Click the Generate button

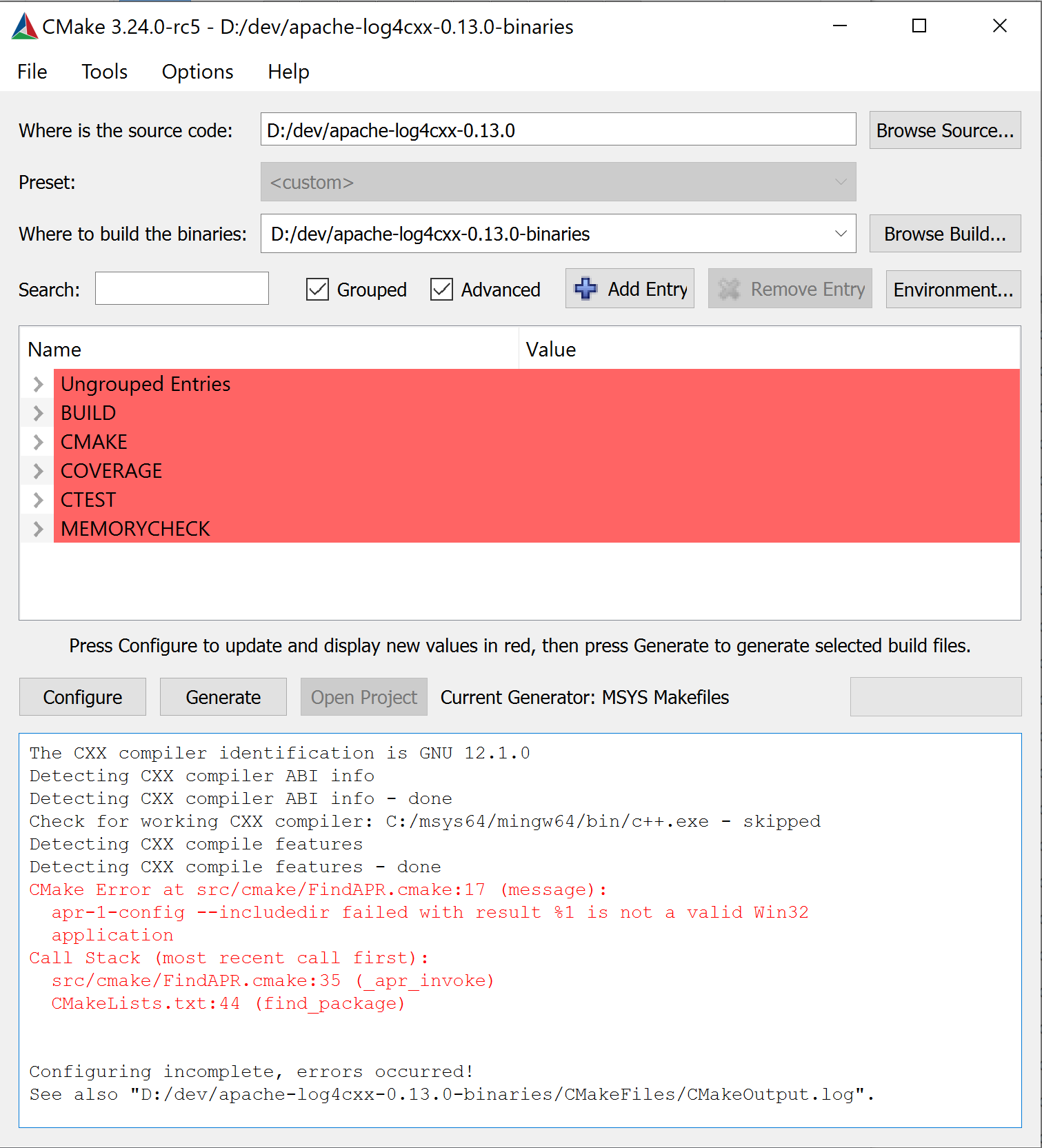(x=223, y=697)
